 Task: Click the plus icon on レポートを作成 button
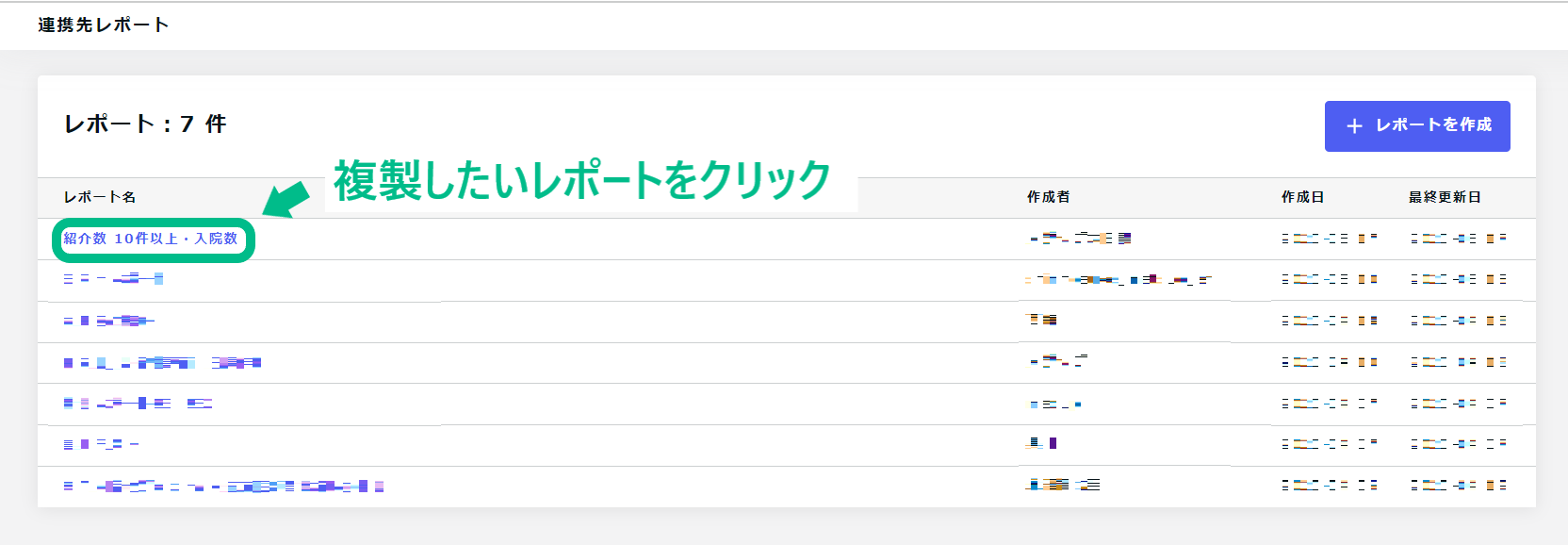(1354, 126)
